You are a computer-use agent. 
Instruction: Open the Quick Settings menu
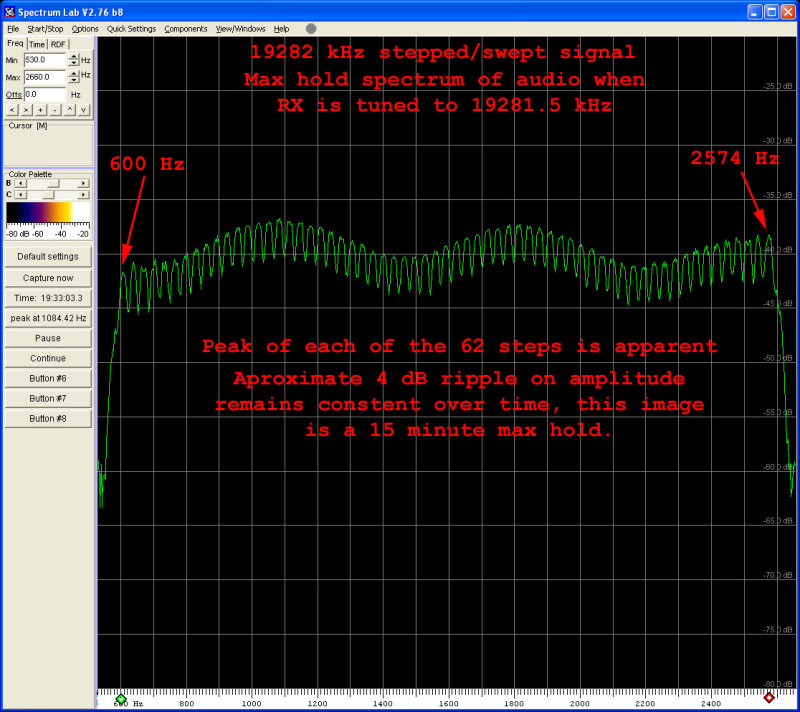[131, 29]
